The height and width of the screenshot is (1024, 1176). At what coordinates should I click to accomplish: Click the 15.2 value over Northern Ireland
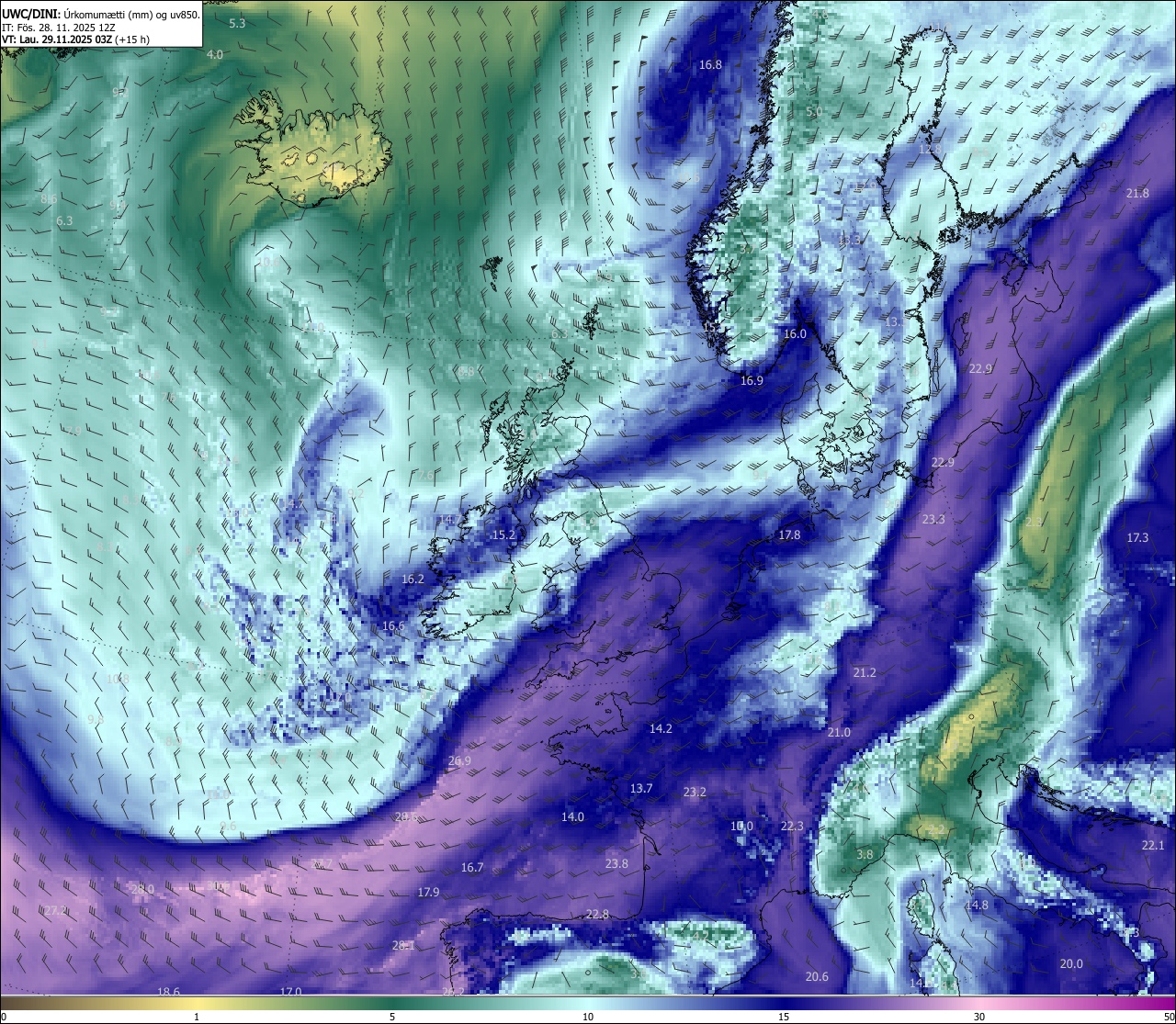coord(503,535)
